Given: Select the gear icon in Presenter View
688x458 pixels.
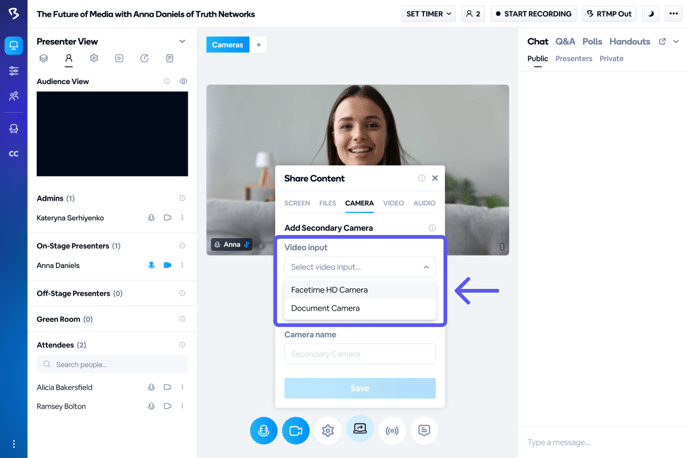Looking at the screenshot, I should click(94, 58).
